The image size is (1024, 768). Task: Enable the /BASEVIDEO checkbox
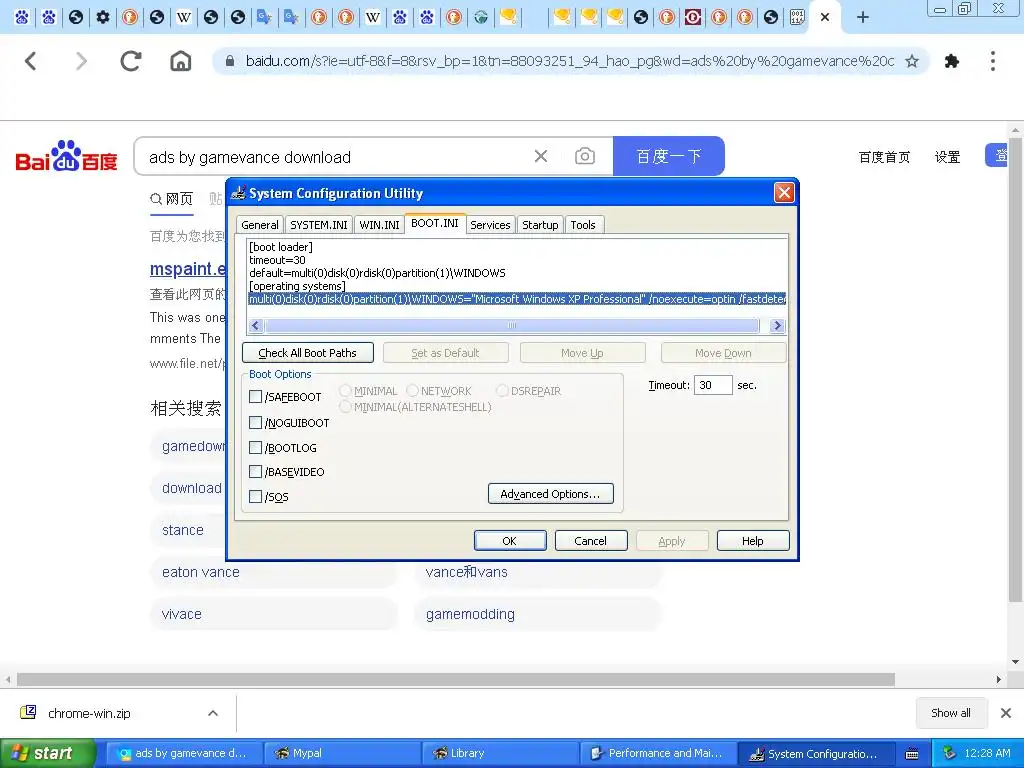click(x=255, y=472)
